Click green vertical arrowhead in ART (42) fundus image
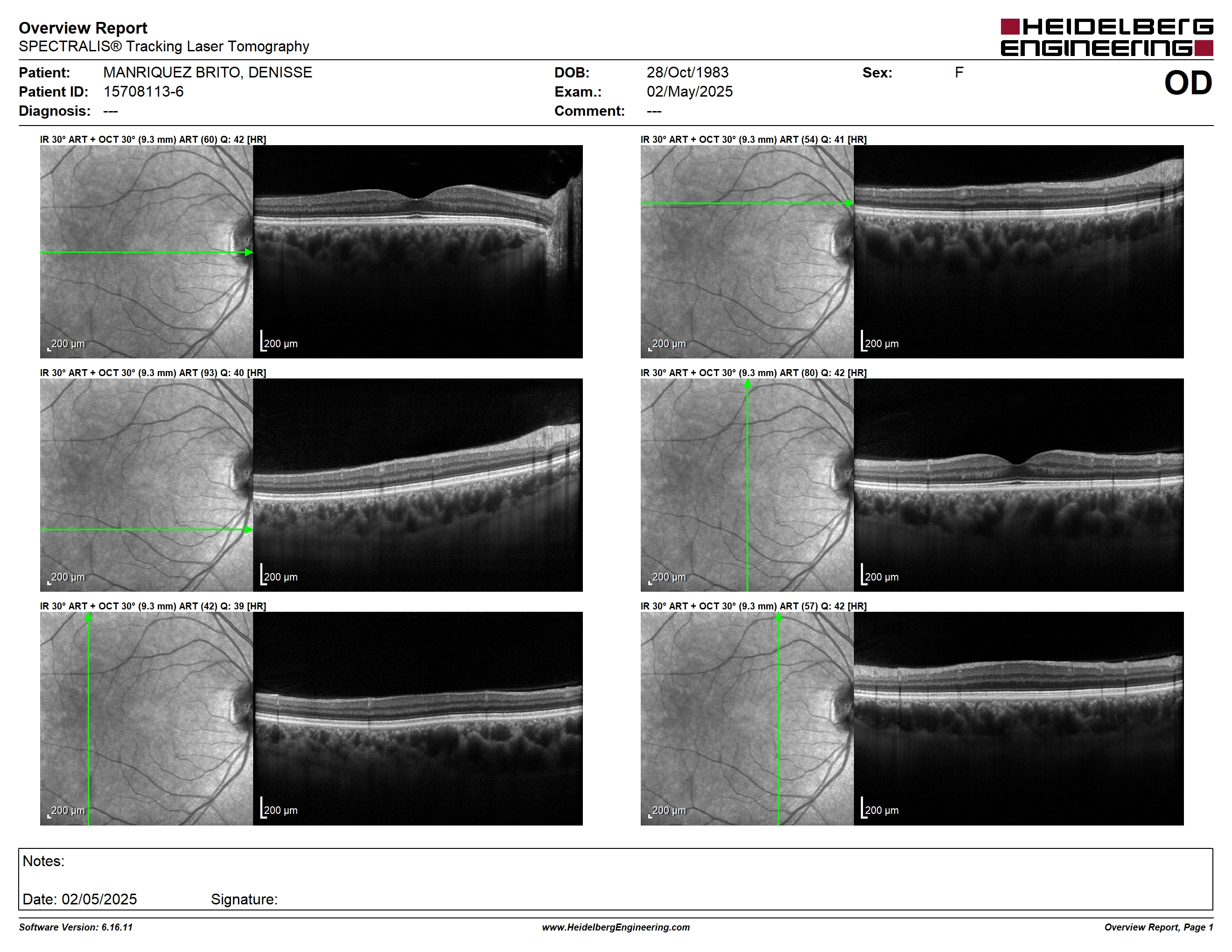 click(89, 617)
